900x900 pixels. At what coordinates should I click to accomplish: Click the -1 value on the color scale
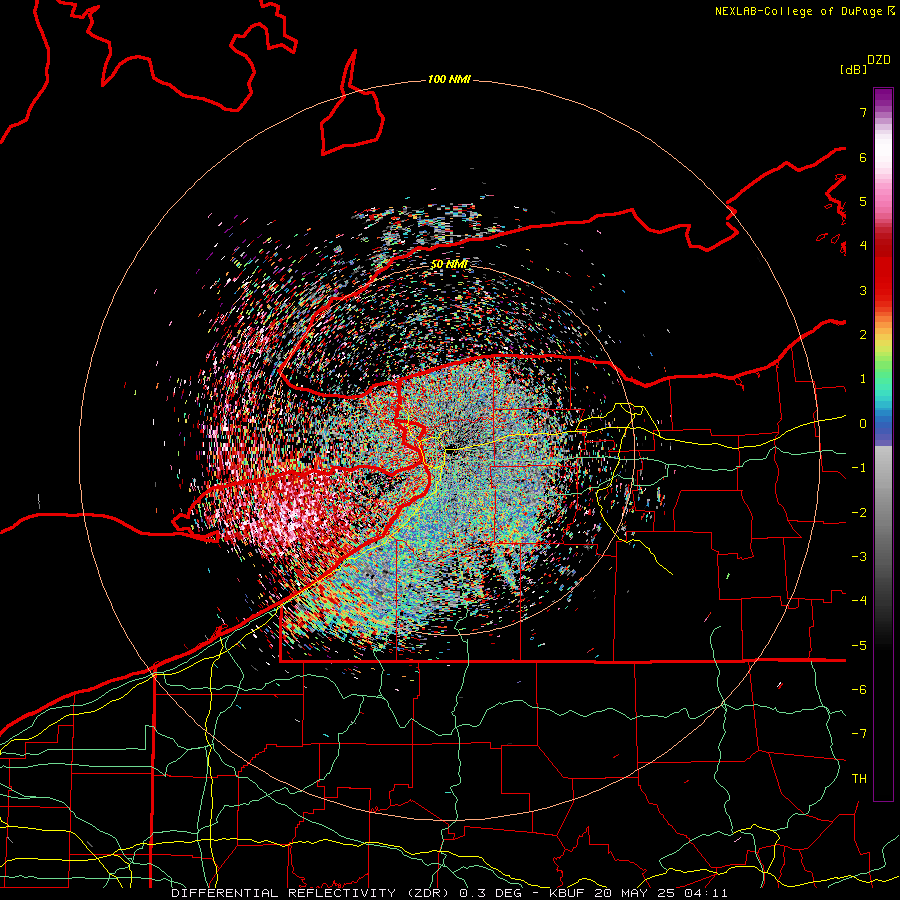(x=859, y=468)
